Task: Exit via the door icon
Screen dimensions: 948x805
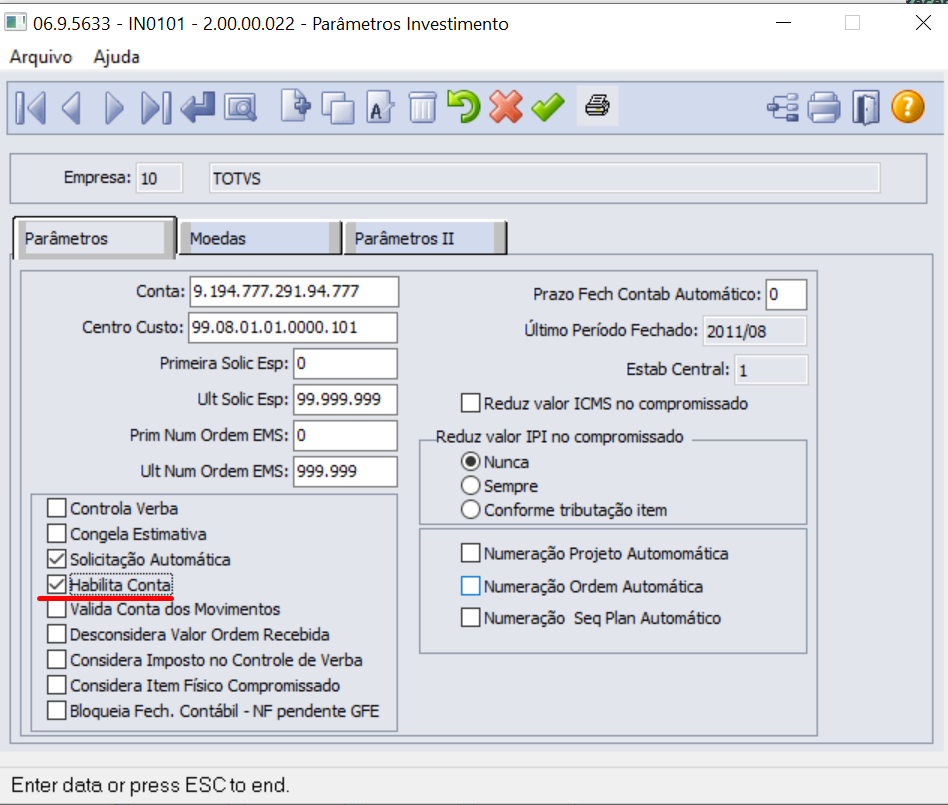Action: [x=866, y=108]
